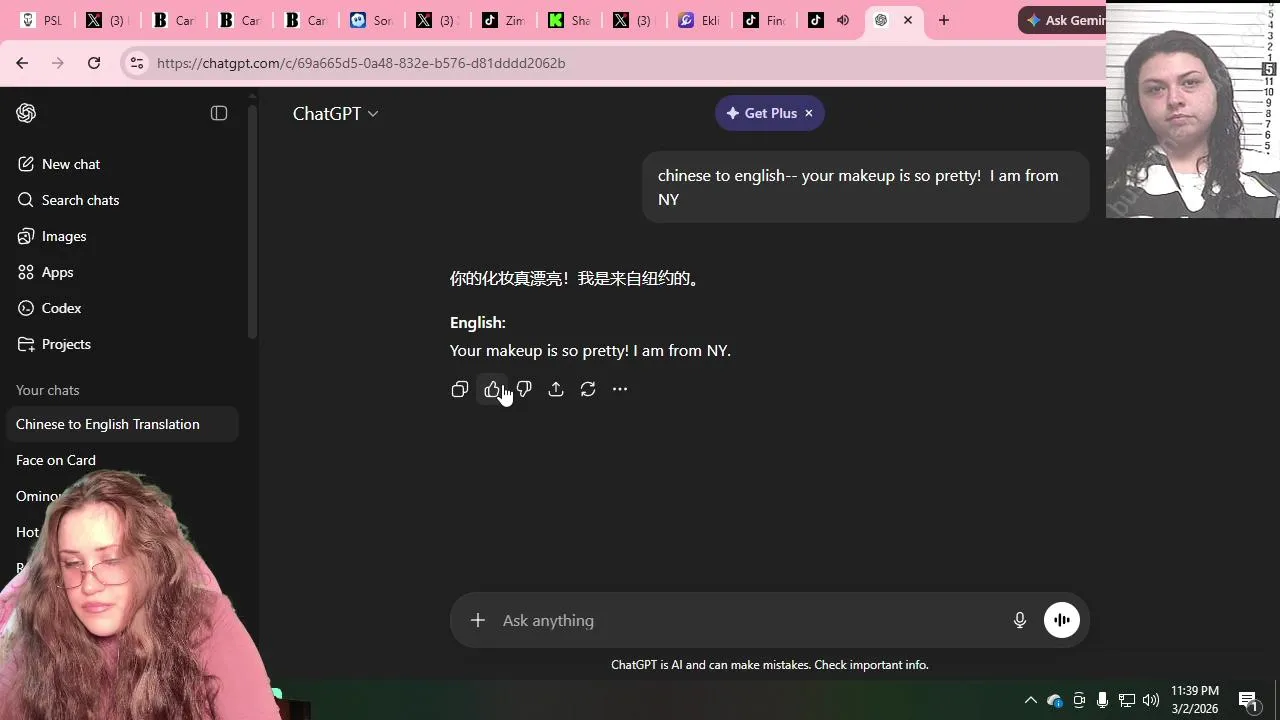1280x720 pixels.
Task: Go forward with the browser forward arrow
Action: click(x=58, y=63)
